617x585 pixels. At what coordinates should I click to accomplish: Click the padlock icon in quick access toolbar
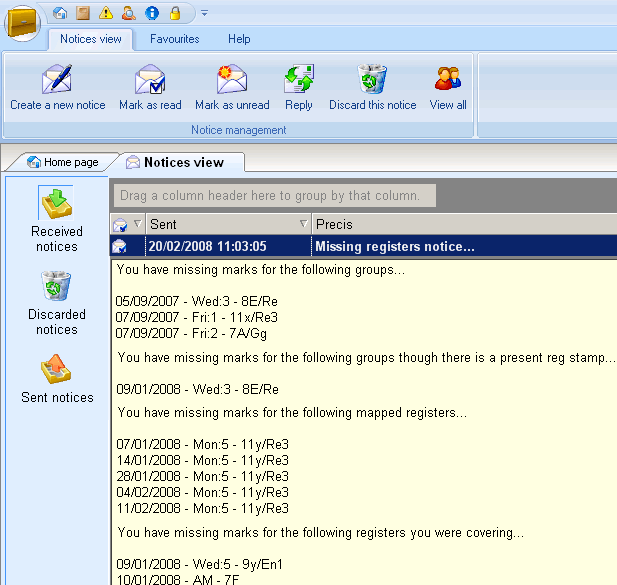[175, 13]
